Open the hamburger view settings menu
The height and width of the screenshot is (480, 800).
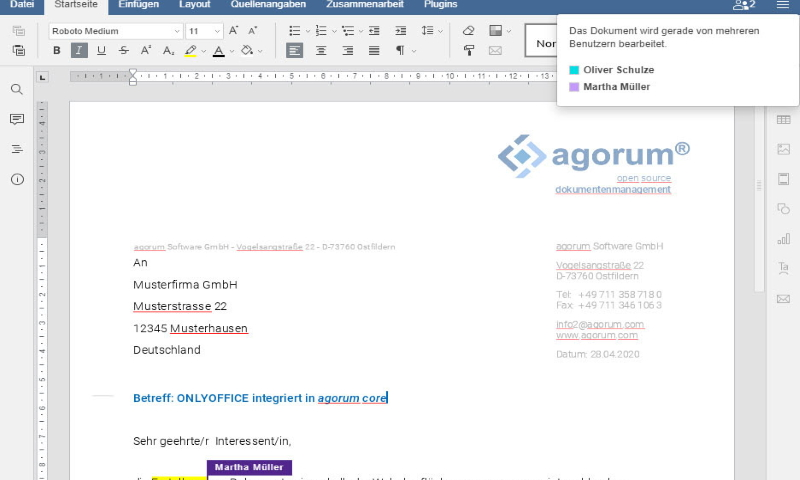click(x=783, y=5)
